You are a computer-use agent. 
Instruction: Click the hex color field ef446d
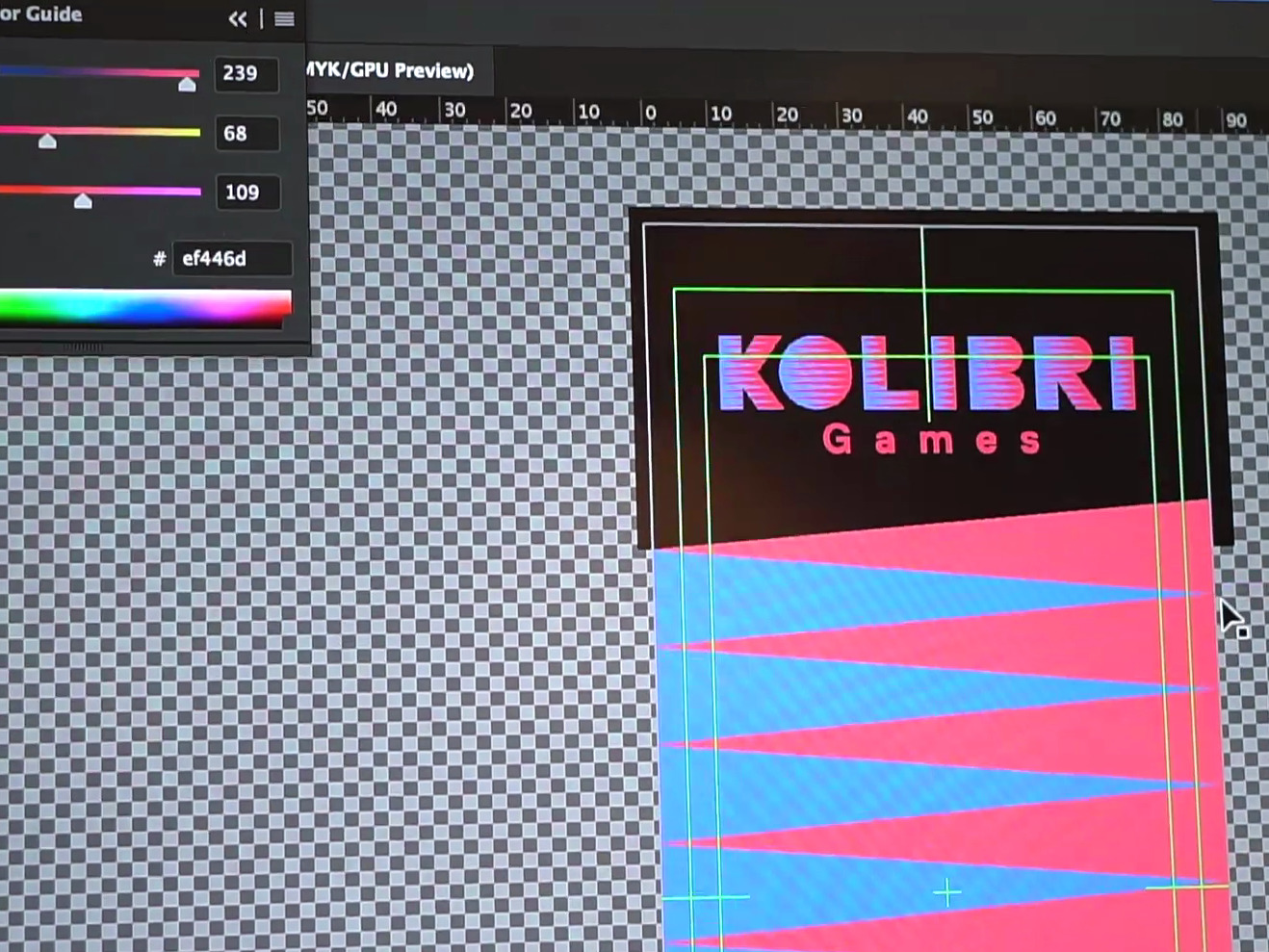[231, 258]
